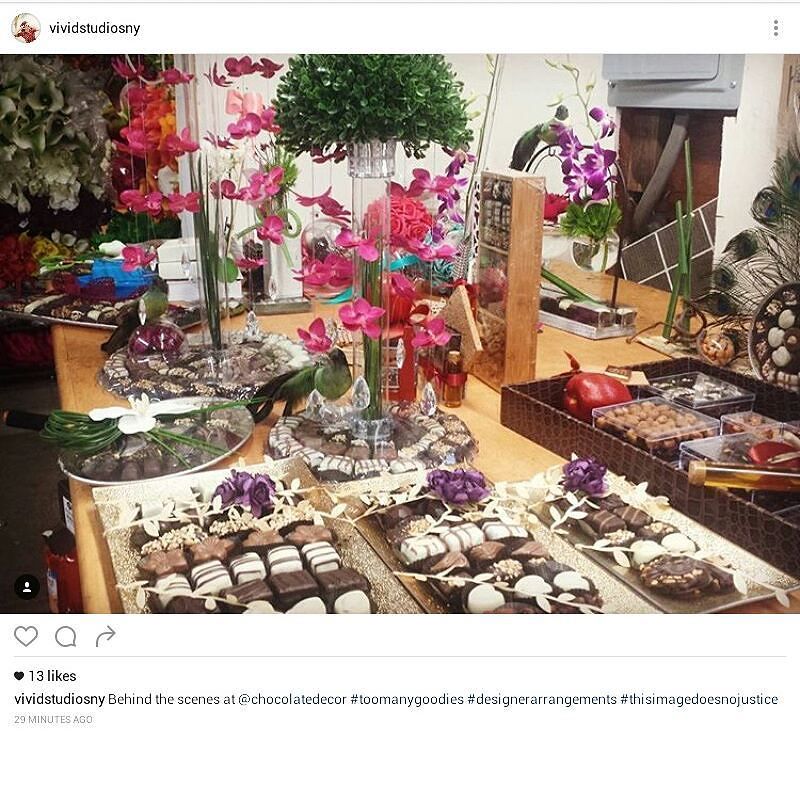Open the @chocolatedecor mention
The width and height of the screenshot is (800, 800).
coord(292,699)
